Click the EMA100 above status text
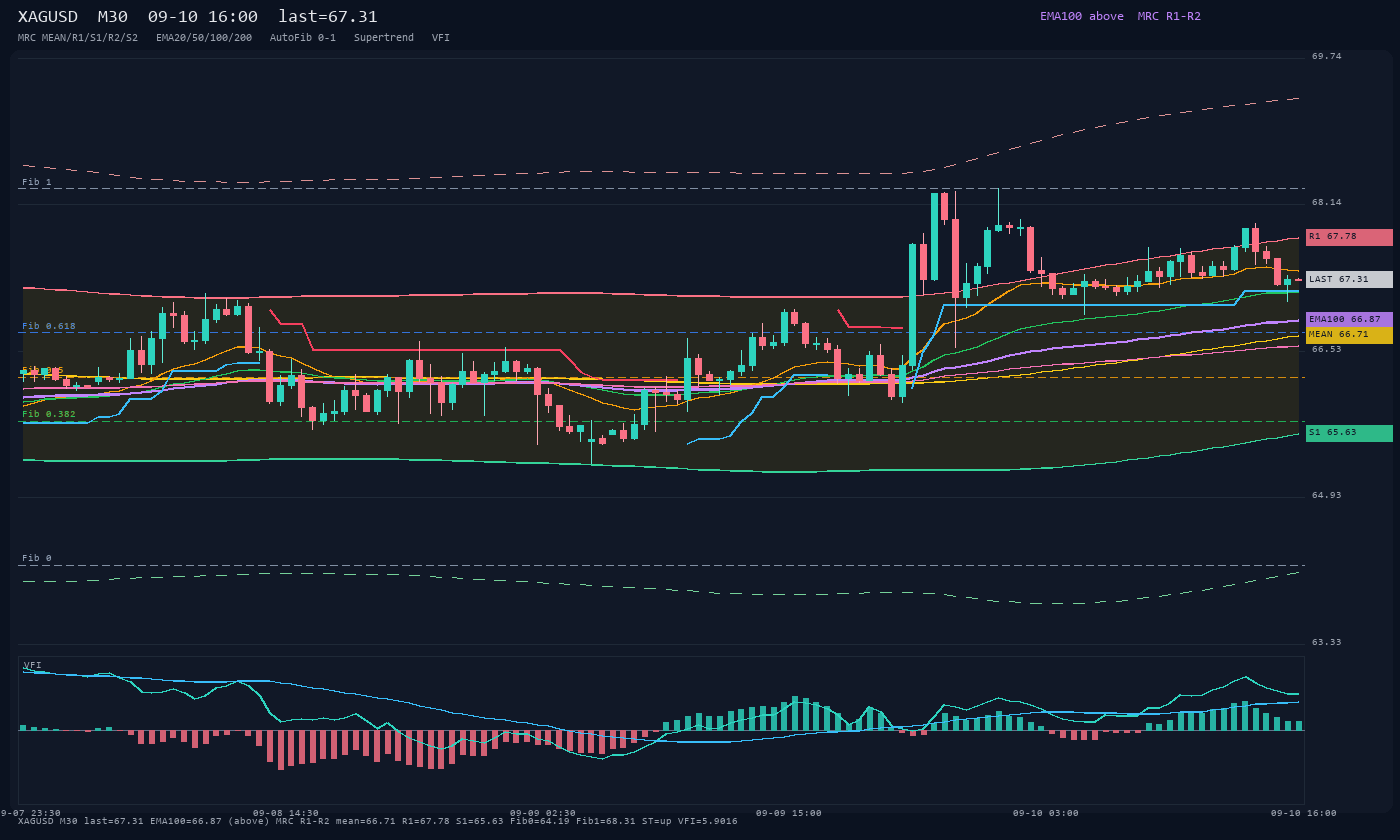Image resolution: width=1400 pixels, height=840 pixels. coord(1082,17)
